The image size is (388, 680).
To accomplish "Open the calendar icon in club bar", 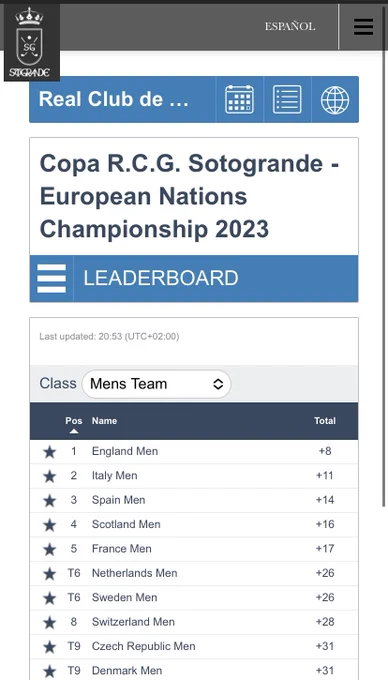I will coord(239,100).
